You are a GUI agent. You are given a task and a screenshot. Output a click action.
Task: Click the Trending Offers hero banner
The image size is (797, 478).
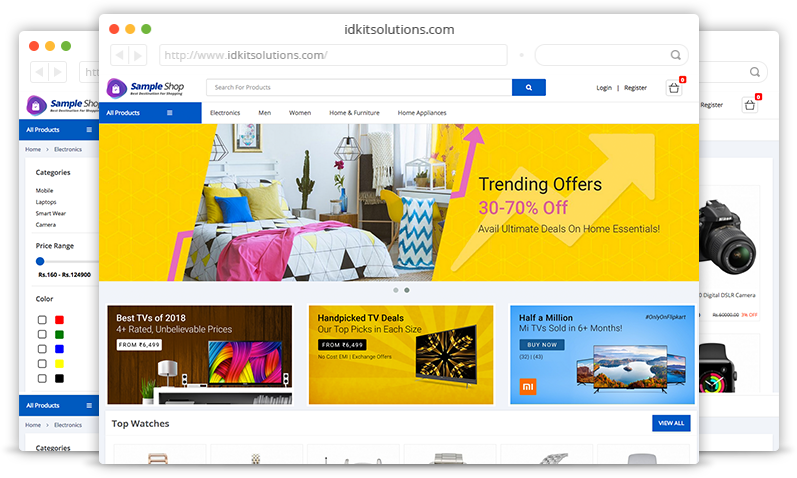click(399, 202)
